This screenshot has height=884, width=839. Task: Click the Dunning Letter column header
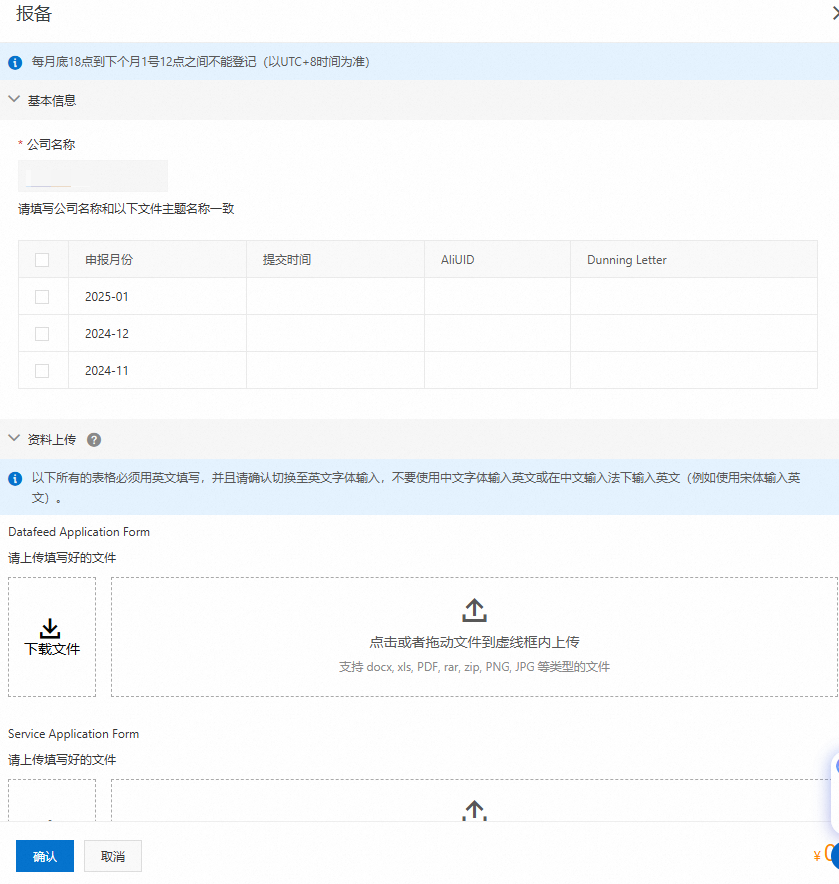point(694,259)
